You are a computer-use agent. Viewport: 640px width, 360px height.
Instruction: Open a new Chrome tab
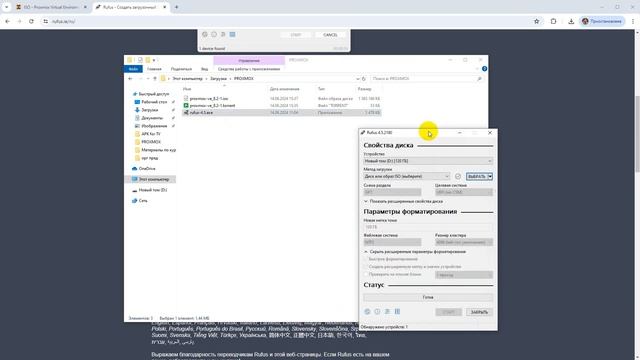176,7
